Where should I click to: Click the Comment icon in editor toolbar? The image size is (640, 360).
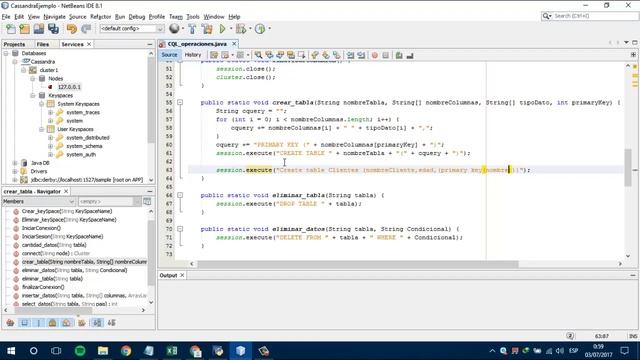(x=399, y=55)
